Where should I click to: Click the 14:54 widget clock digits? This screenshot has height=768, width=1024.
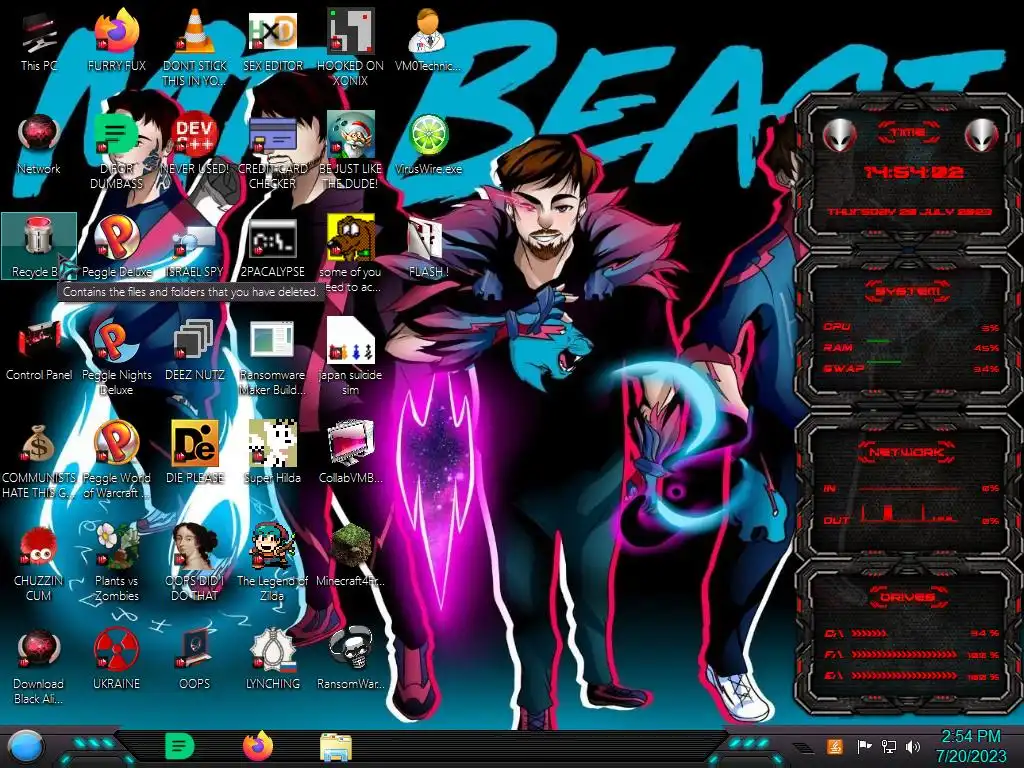coord(913,172)
